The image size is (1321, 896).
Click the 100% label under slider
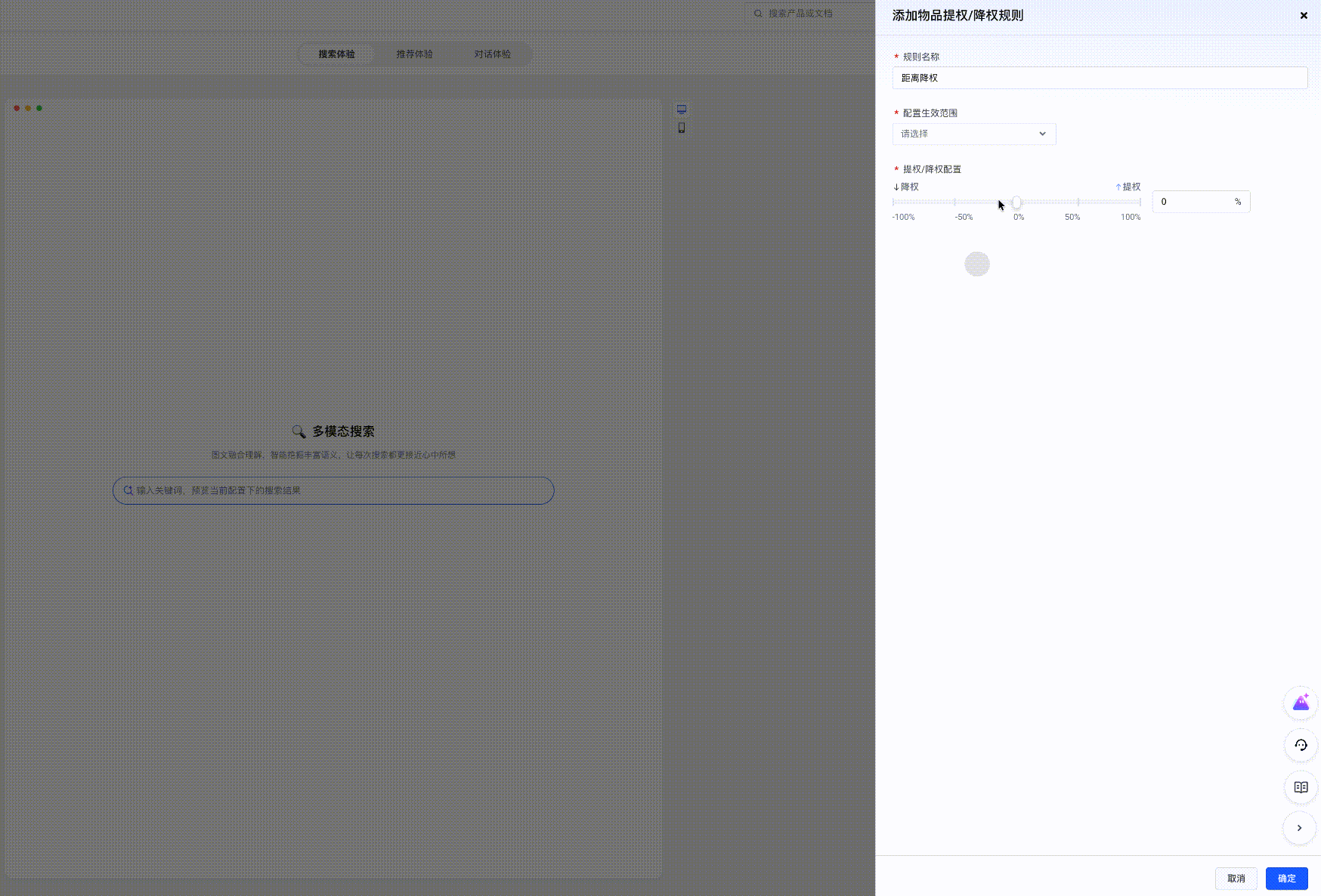pyautogui.click(x=1131, y=217)
